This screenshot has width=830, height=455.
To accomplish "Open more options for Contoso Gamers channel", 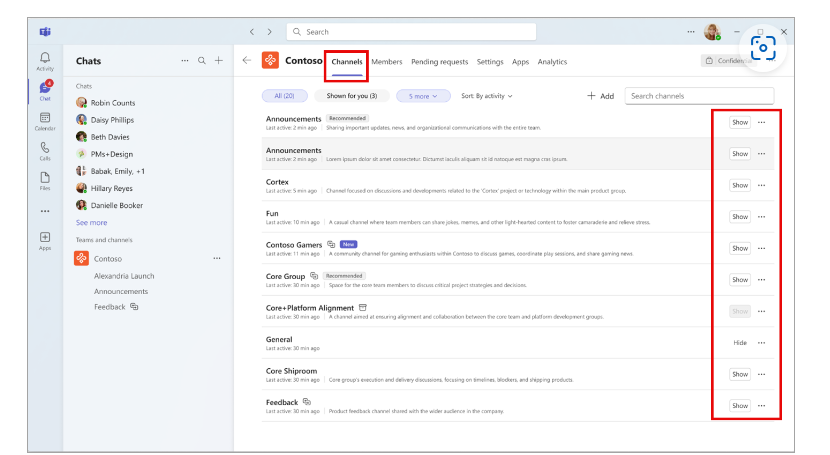I will pos(761,248).
